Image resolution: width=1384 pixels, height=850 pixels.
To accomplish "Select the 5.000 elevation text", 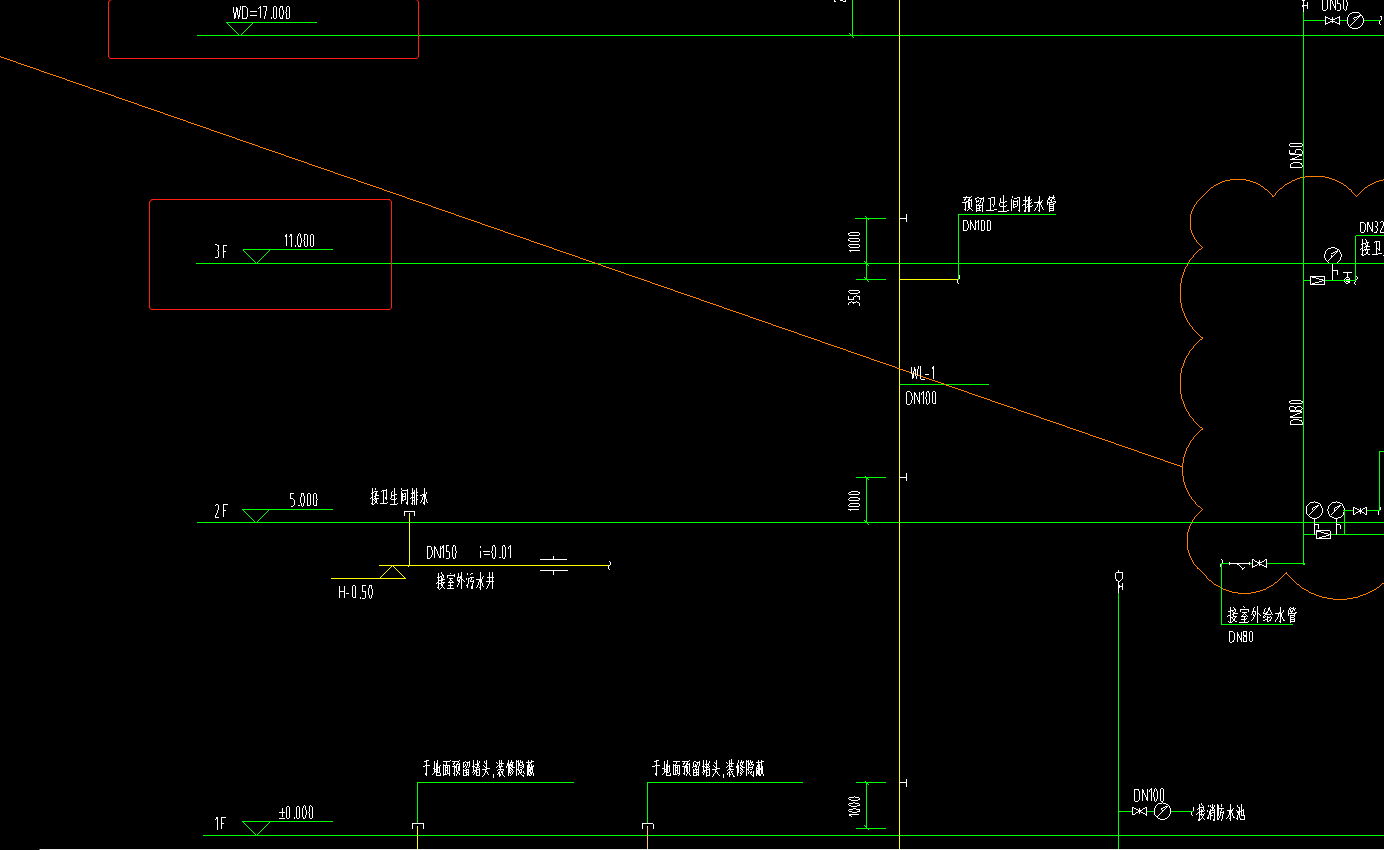I will click(304, 500).
